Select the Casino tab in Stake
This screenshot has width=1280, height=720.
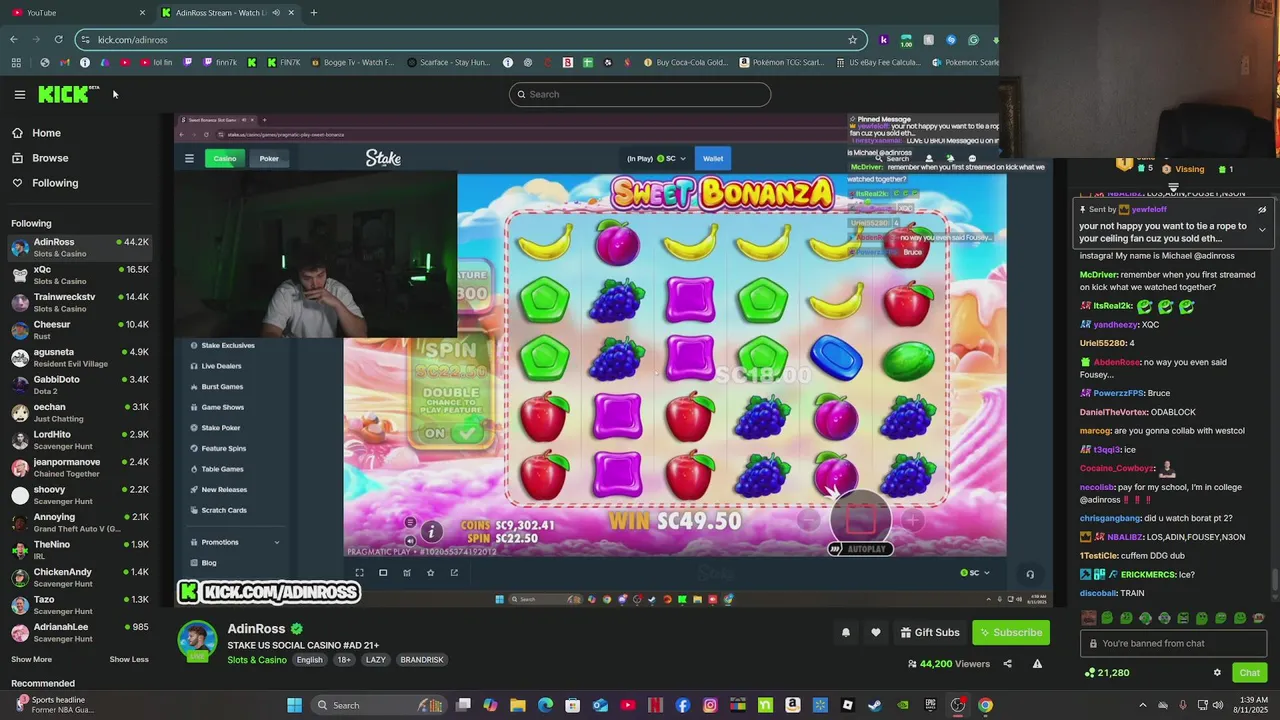click(225, 158)
